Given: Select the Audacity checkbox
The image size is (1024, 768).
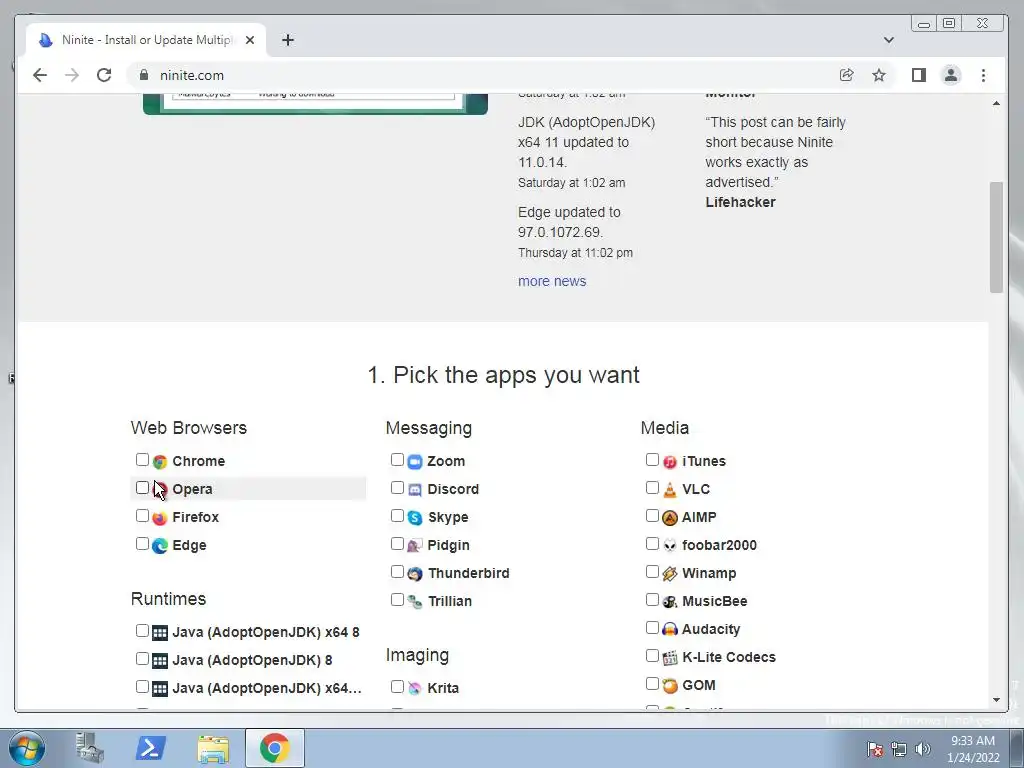Looking at the screenshot, I should click(x=652, y=628).
